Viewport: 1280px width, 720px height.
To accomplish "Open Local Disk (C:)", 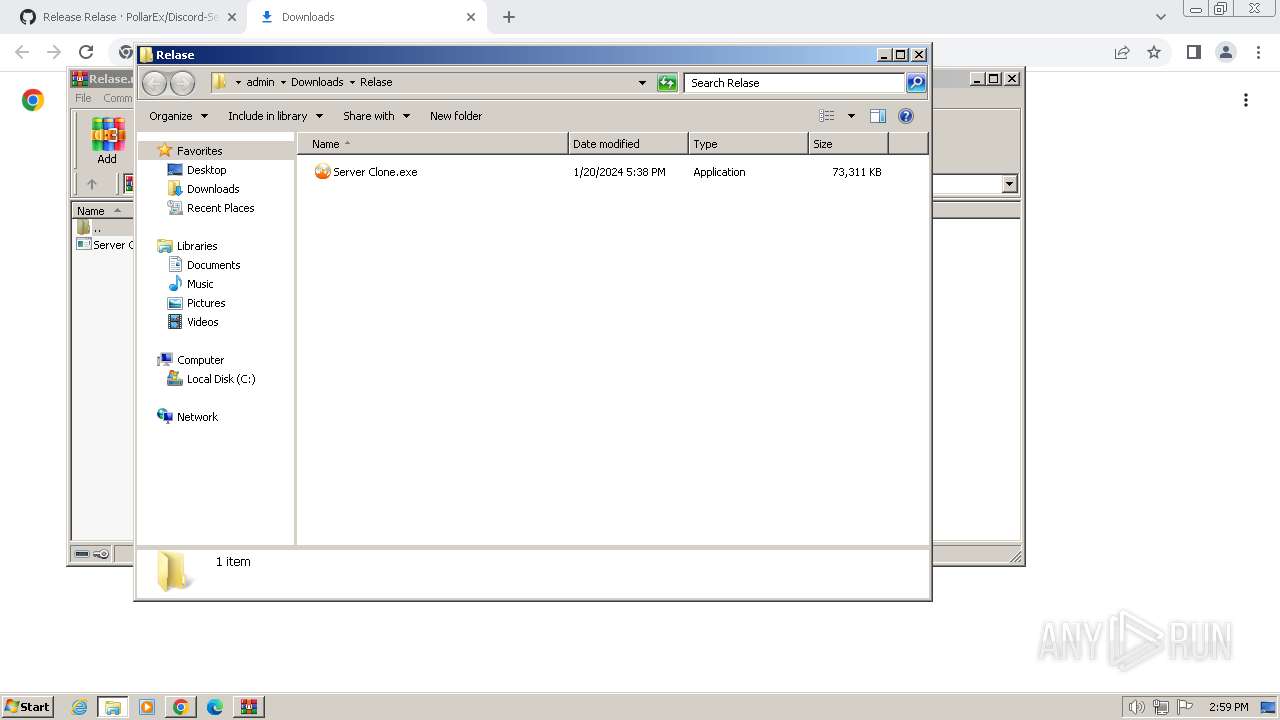I will [221, 379].
